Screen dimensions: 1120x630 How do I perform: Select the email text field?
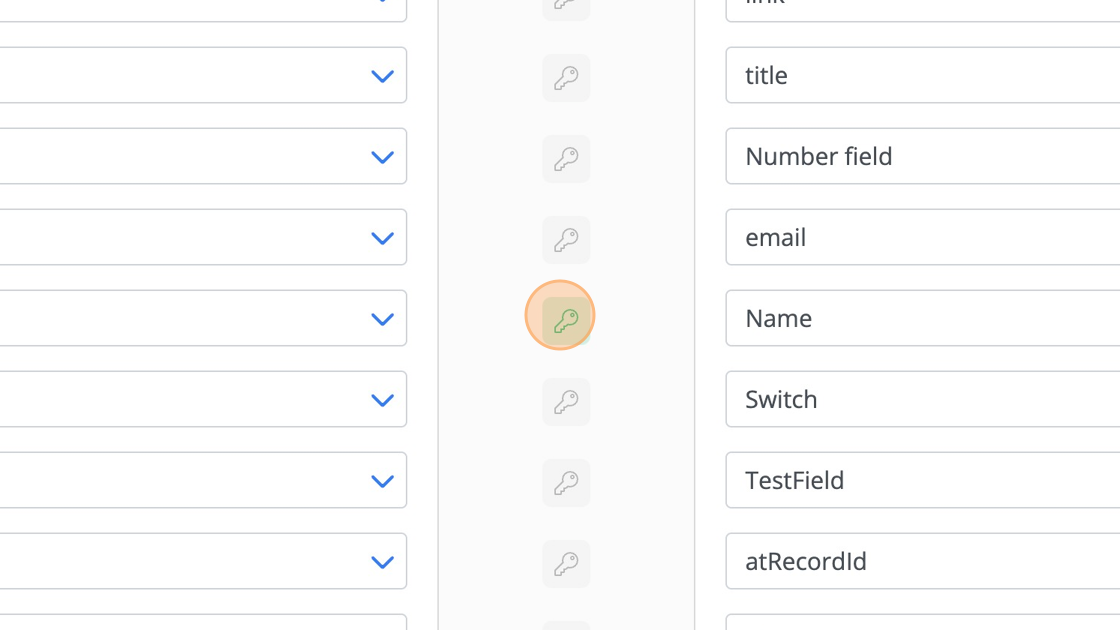click(923, 237)
